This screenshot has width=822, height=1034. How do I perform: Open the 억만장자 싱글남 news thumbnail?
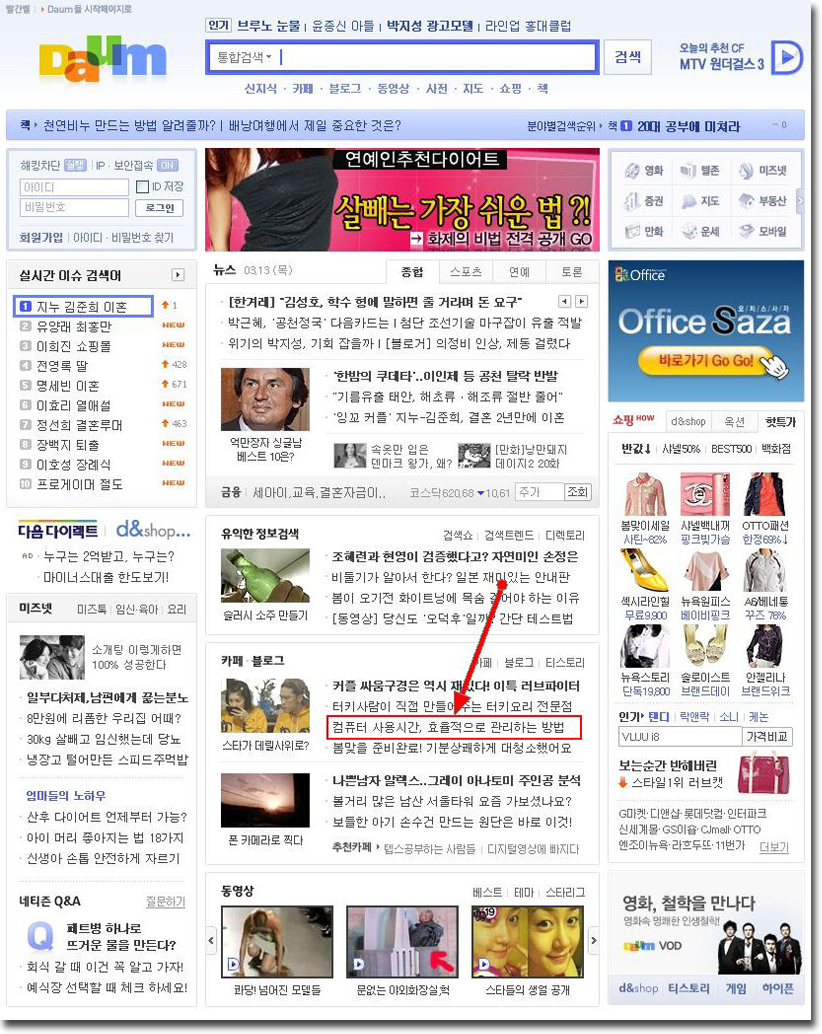click(x=266, y=399)
